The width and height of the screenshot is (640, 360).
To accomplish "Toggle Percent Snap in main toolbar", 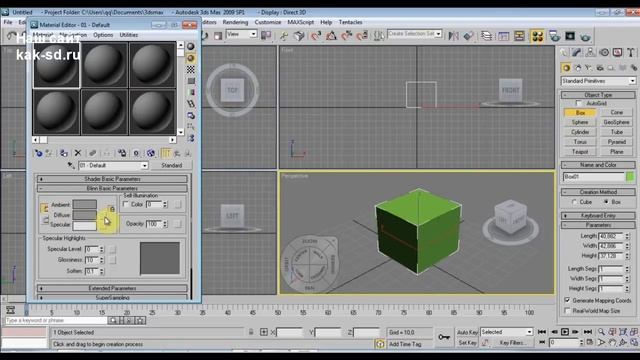I will [347, 36].
